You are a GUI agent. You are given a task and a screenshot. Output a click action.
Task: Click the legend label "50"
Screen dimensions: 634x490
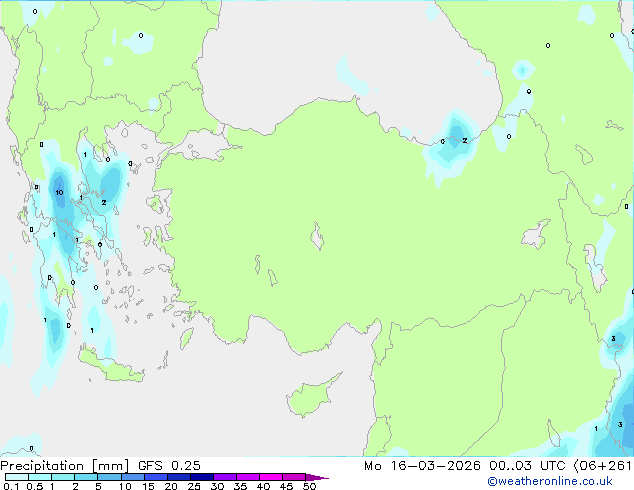309,486
